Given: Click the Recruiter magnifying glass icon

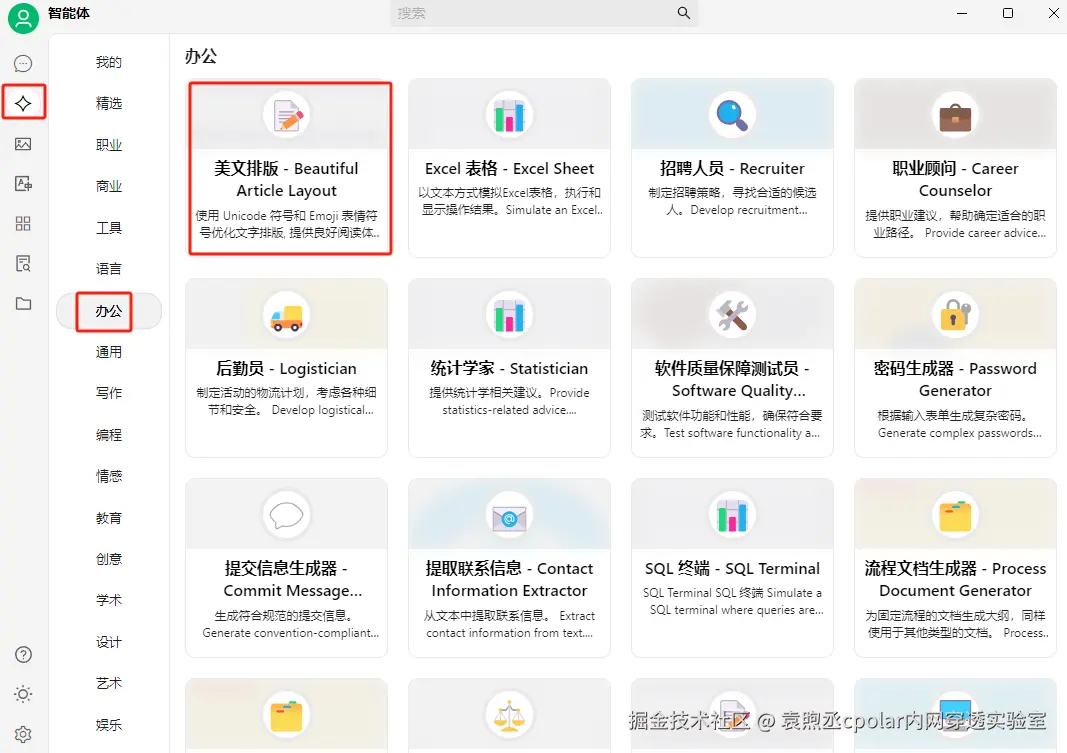Looking at the screenshot, I should [732, 115].
